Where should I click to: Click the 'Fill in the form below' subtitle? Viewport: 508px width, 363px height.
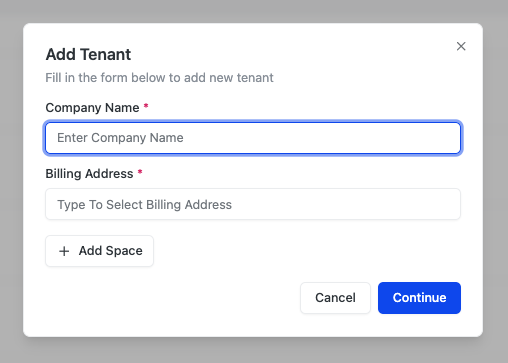[159, 78]
